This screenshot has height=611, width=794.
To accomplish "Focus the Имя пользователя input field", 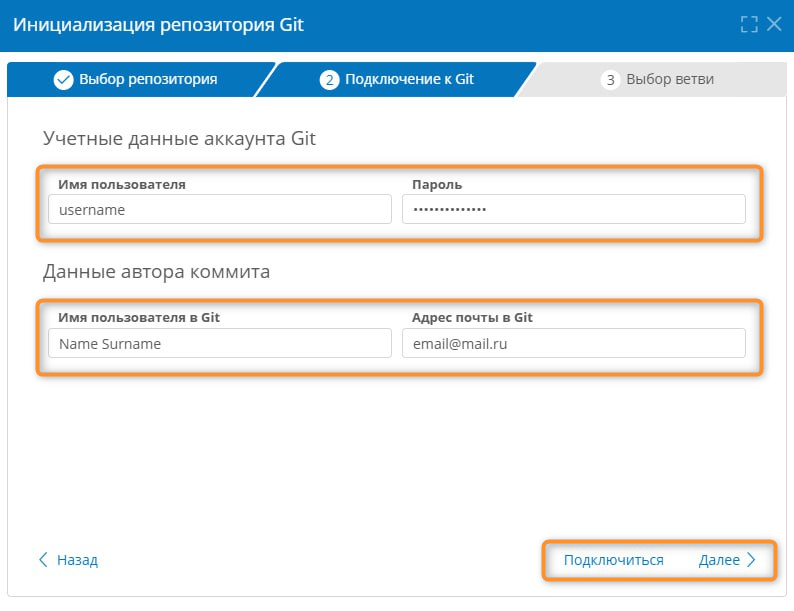I will [x=220, y=209].
